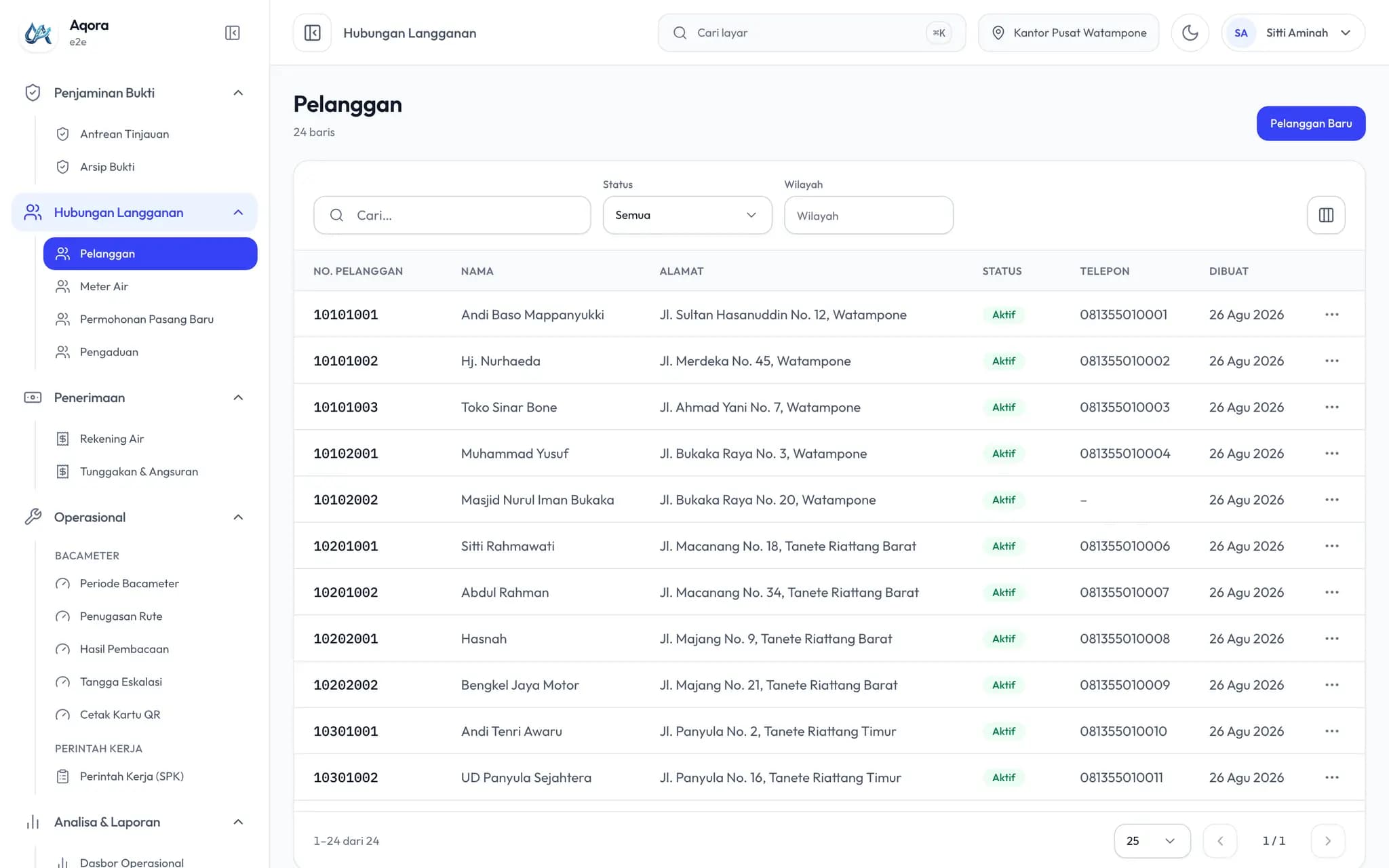Go to next page arrow in pagination
The width and height of the screenshot is (1389, 868).
click(1327, 841)
